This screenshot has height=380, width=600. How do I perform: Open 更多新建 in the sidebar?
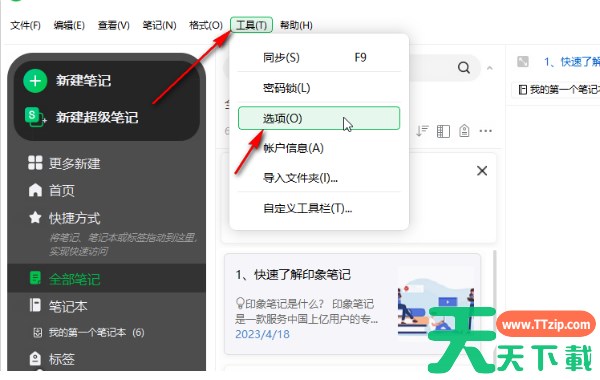click(74, 163)
